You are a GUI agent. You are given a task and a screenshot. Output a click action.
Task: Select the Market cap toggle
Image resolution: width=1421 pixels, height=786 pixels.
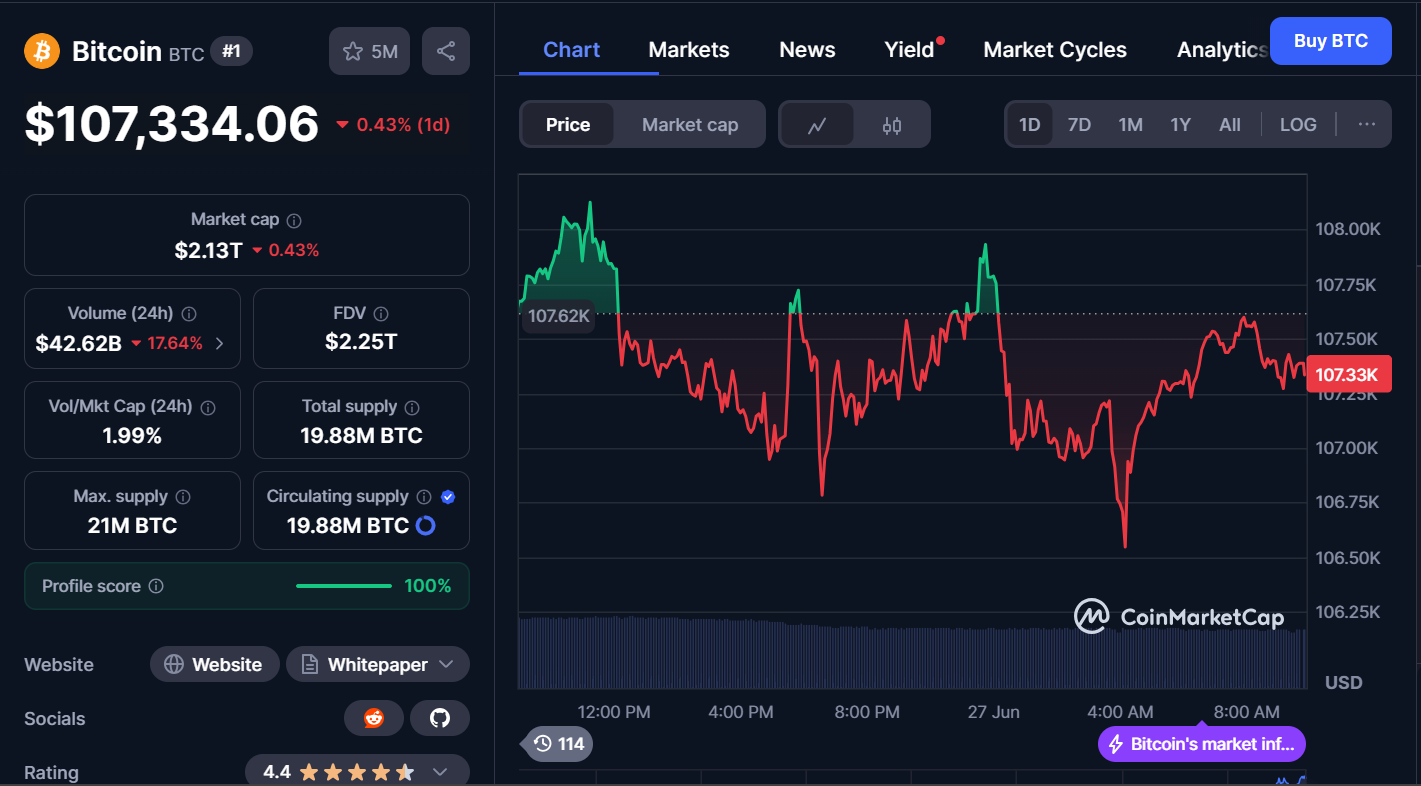[x=690, y=125]
